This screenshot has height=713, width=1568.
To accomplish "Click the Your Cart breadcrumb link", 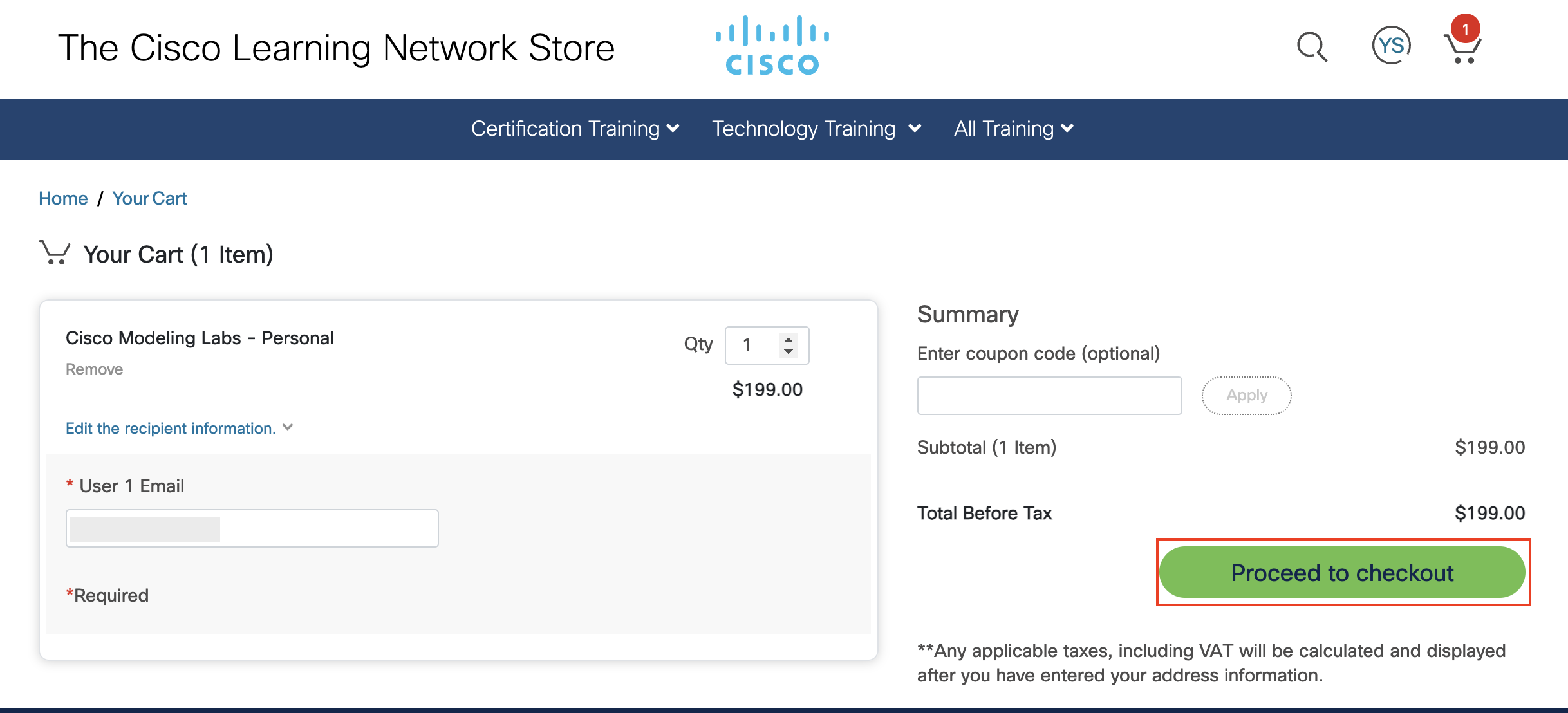I will tap(149, 198).
